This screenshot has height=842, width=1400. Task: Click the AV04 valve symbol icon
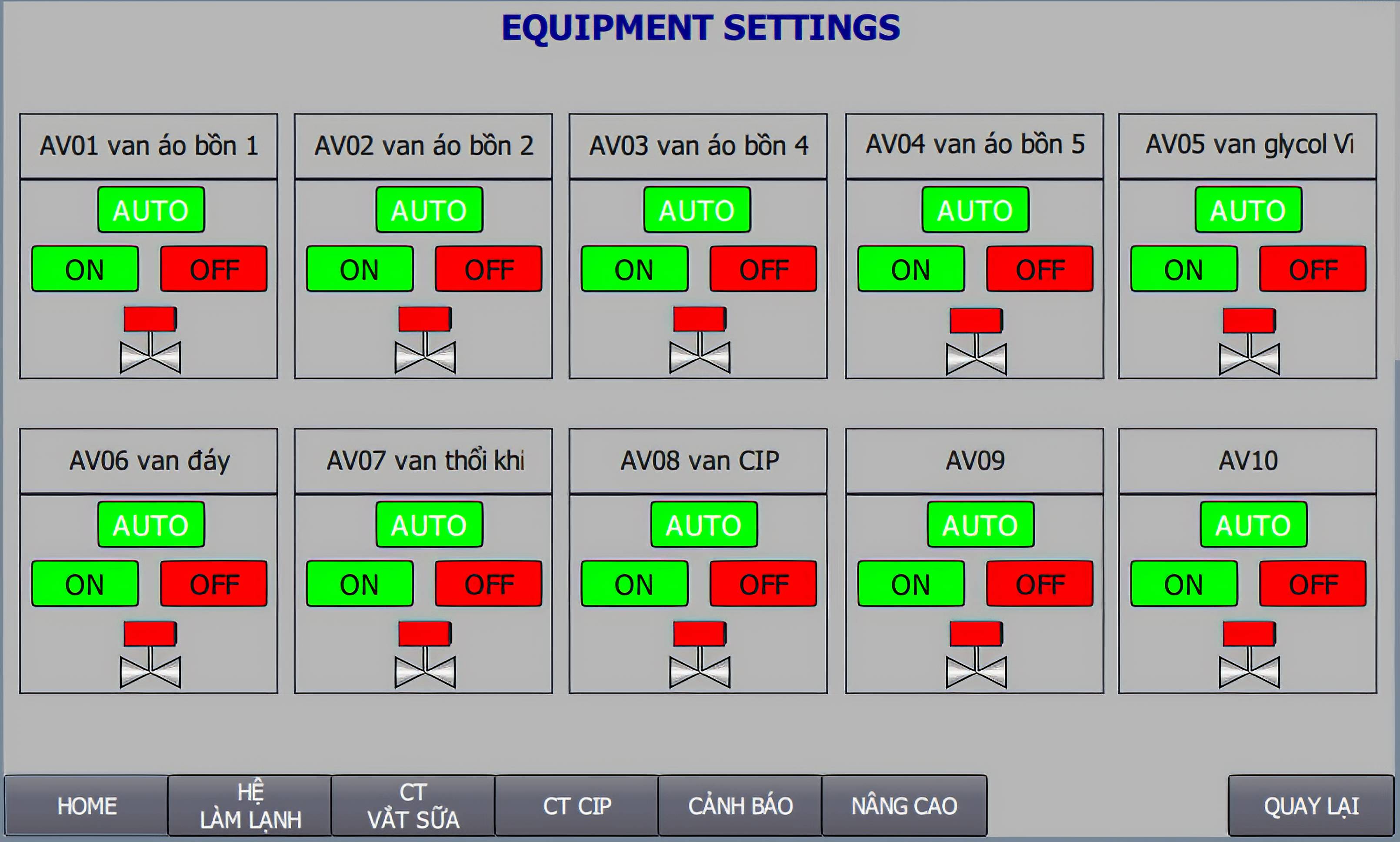(977, 341)
